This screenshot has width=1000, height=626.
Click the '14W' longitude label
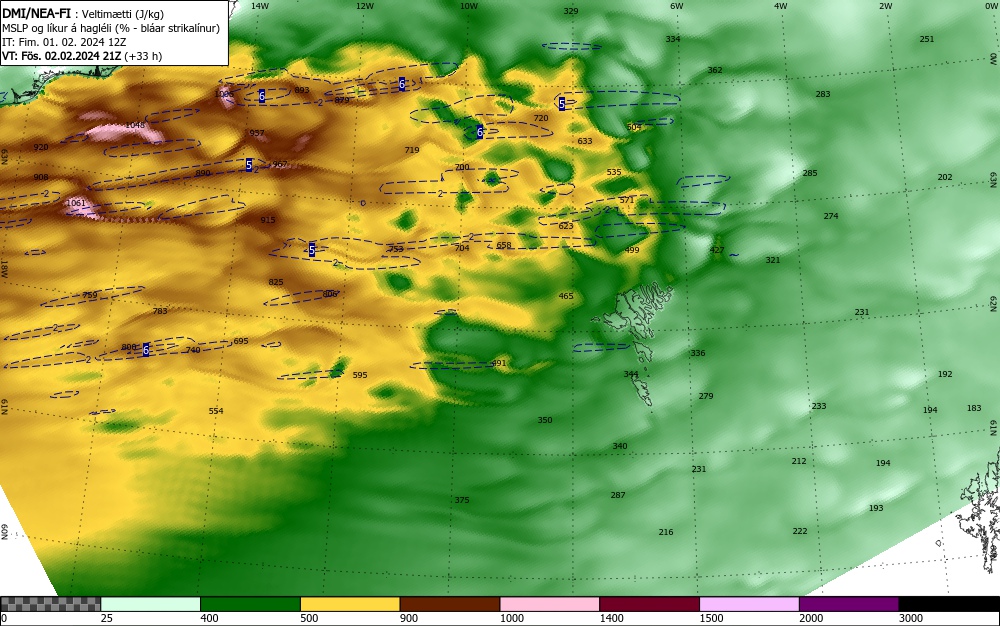pyautogui.click(x=260, y=6)
